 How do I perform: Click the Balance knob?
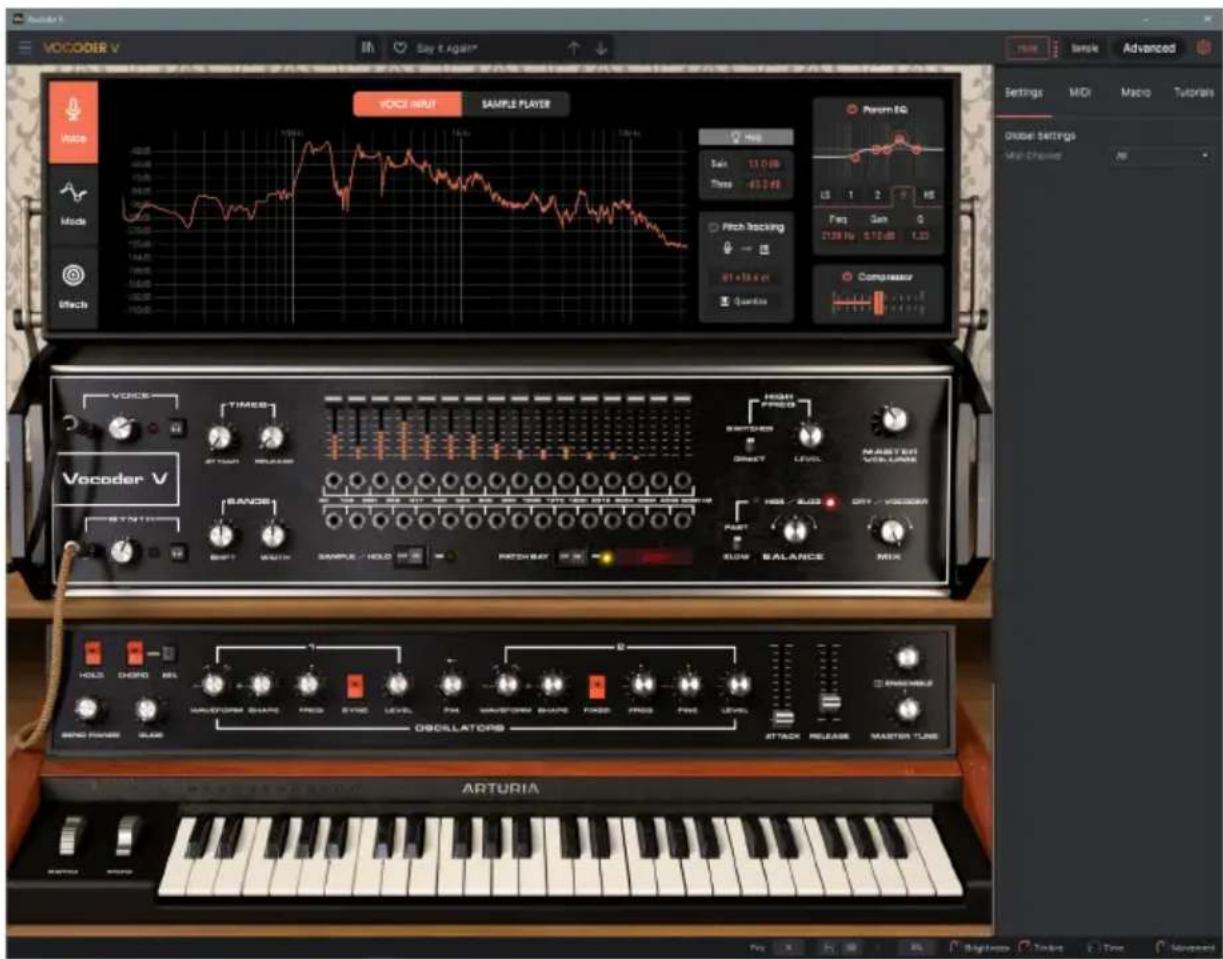795,530
